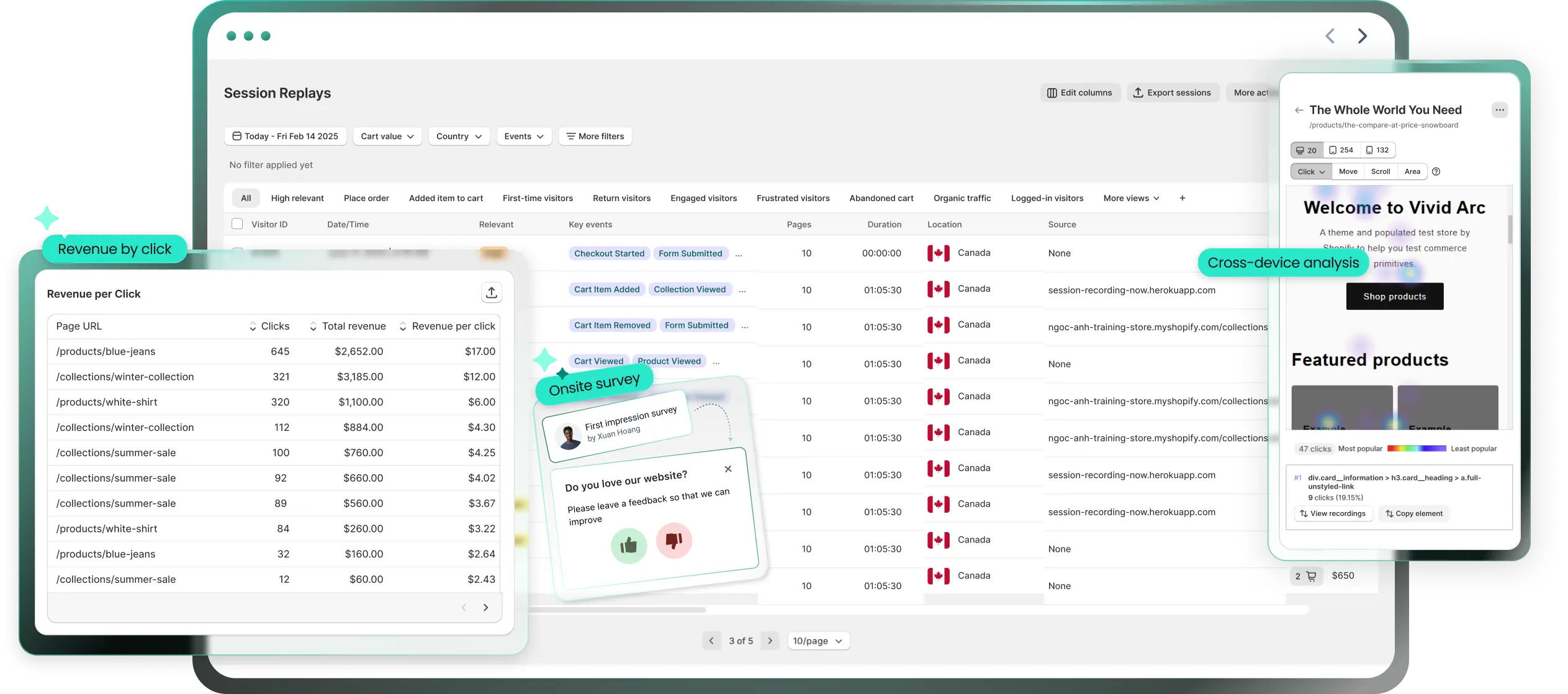Tick the select-all checkbox beside Visitor ID

(x=237, y=224)
